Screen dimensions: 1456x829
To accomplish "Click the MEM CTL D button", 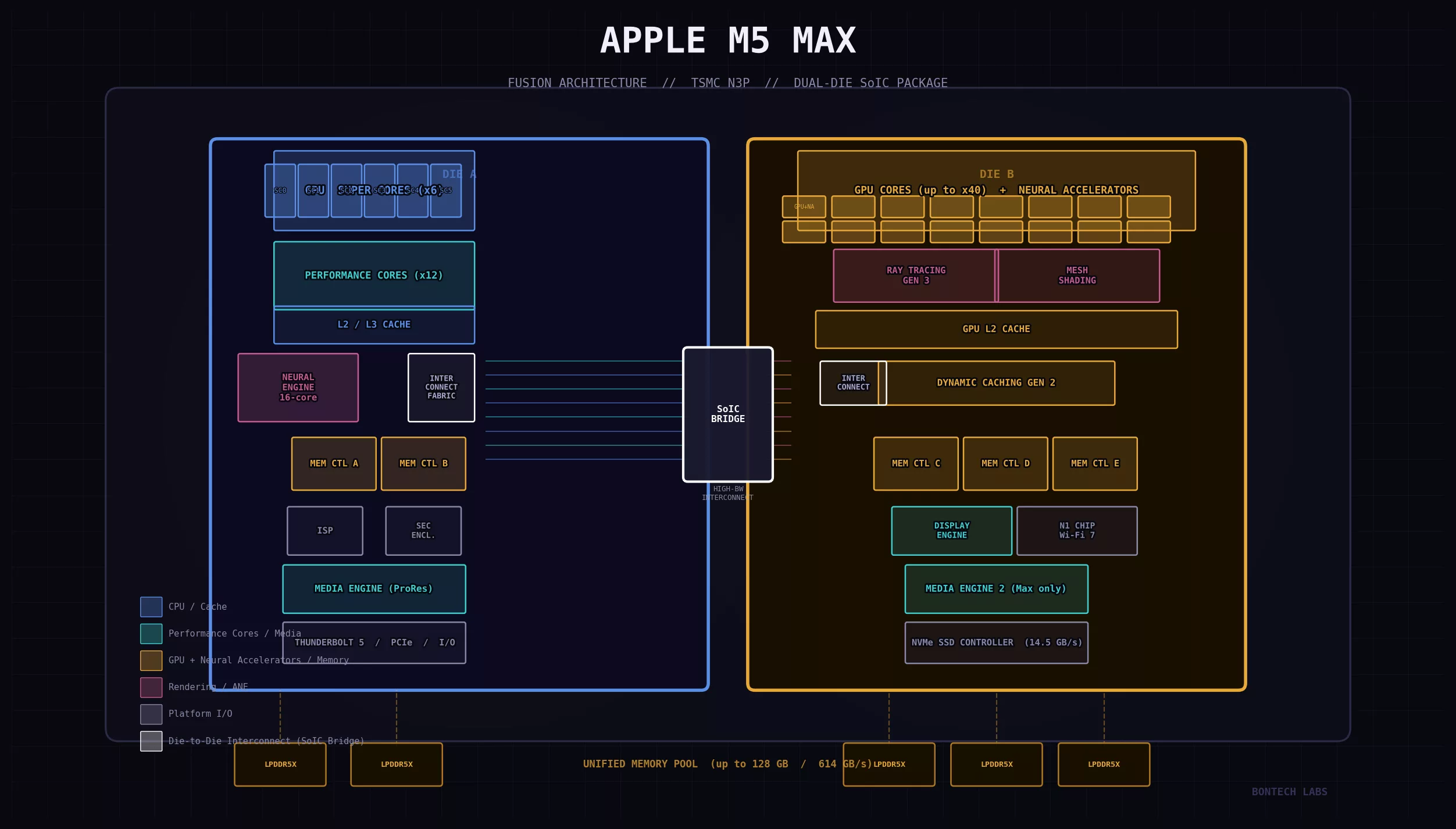I will pyautogui.click(x=1005, y=463).
